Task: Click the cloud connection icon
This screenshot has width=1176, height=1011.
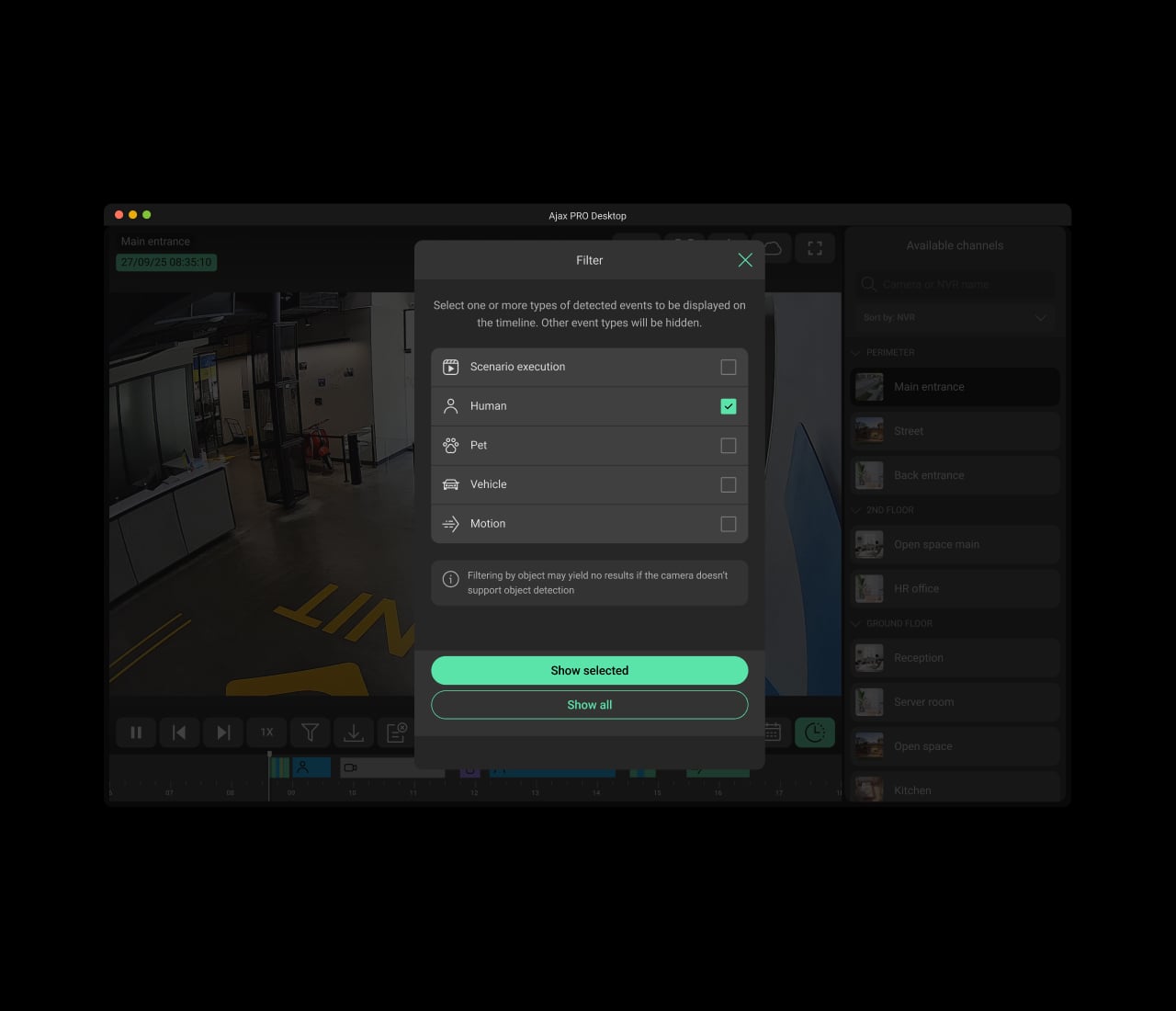Action: point(773,247)
